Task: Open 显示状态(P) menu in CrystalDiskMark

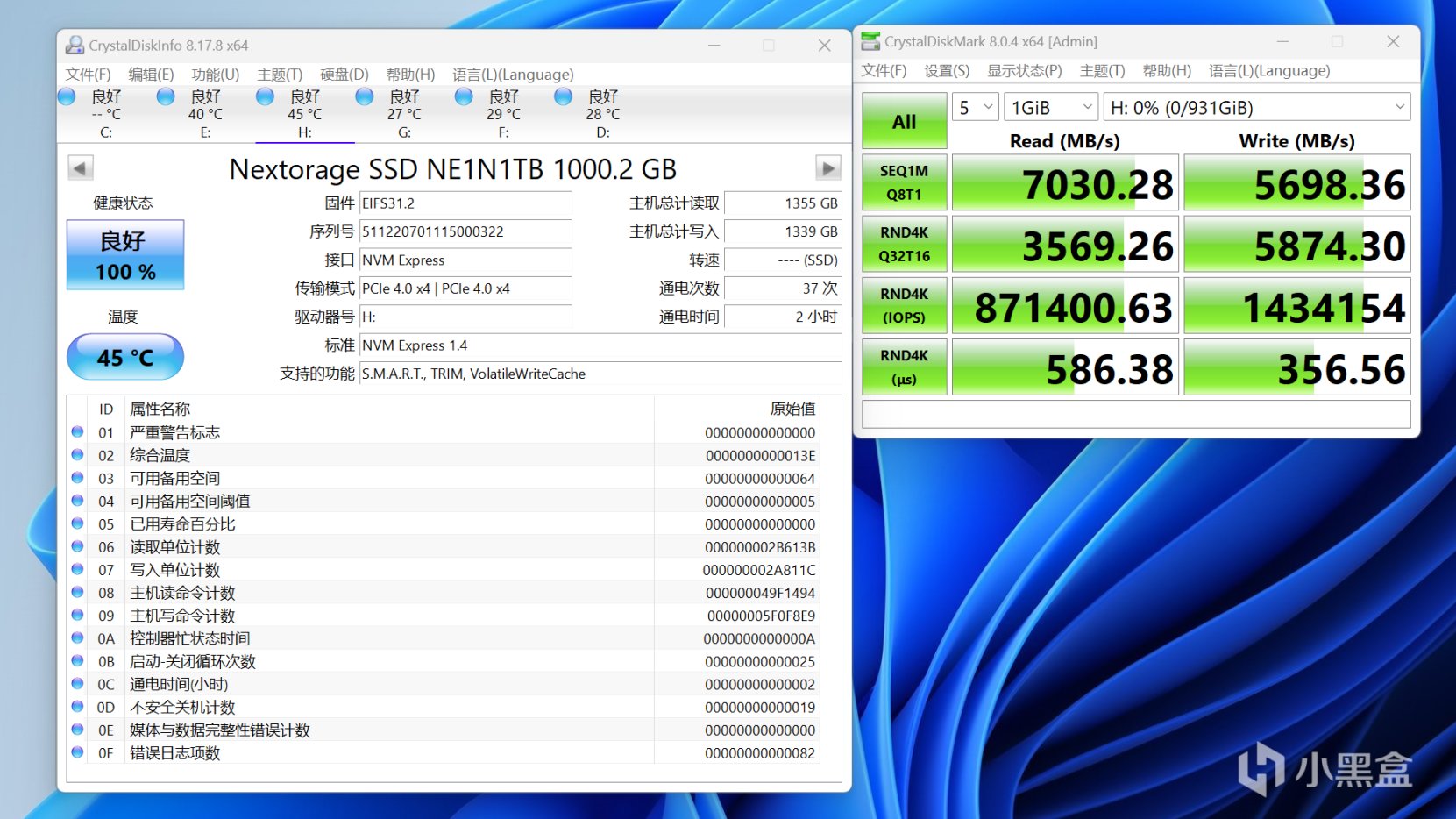Action: [x=1024, y=71]
